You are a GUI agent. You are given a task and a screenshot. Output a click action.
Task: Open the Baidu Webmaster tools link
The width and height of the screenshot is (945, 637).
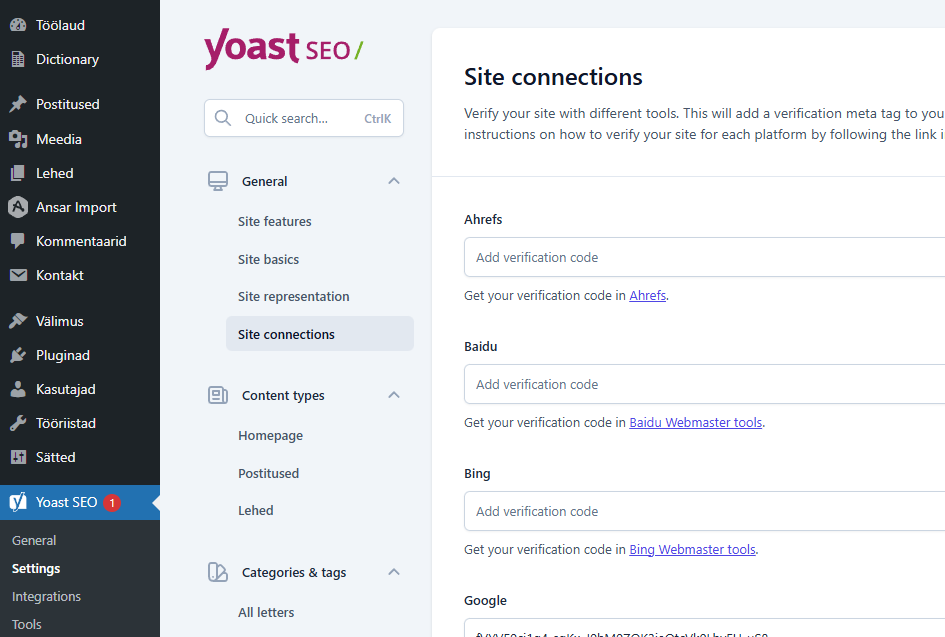(x=695, y=423)
